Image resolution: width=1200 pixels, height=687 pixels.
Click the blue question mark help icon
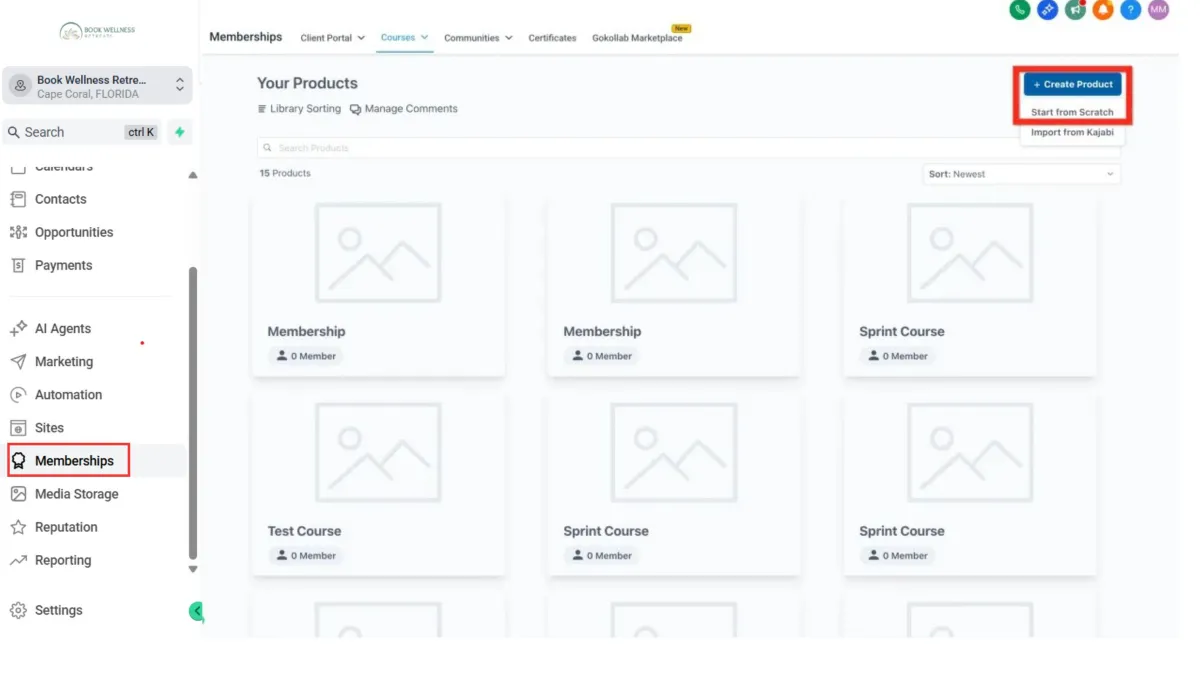[1130, 10]
